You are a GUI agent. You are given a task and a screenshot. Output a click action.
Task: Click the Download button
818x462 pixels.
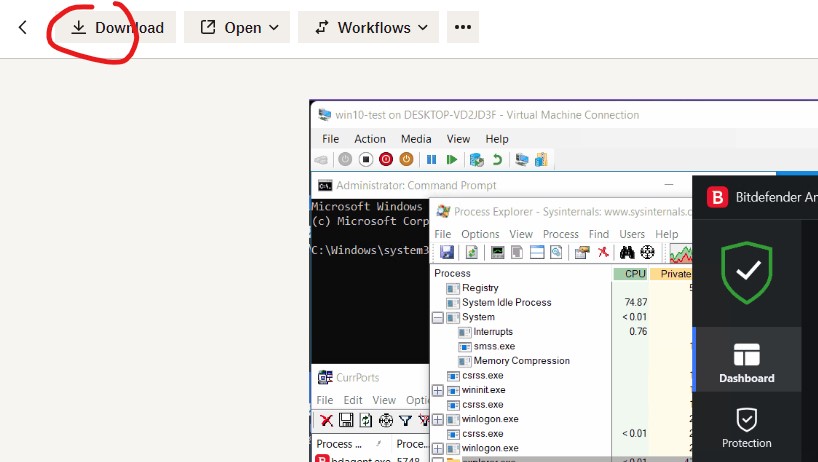[117, 28]
